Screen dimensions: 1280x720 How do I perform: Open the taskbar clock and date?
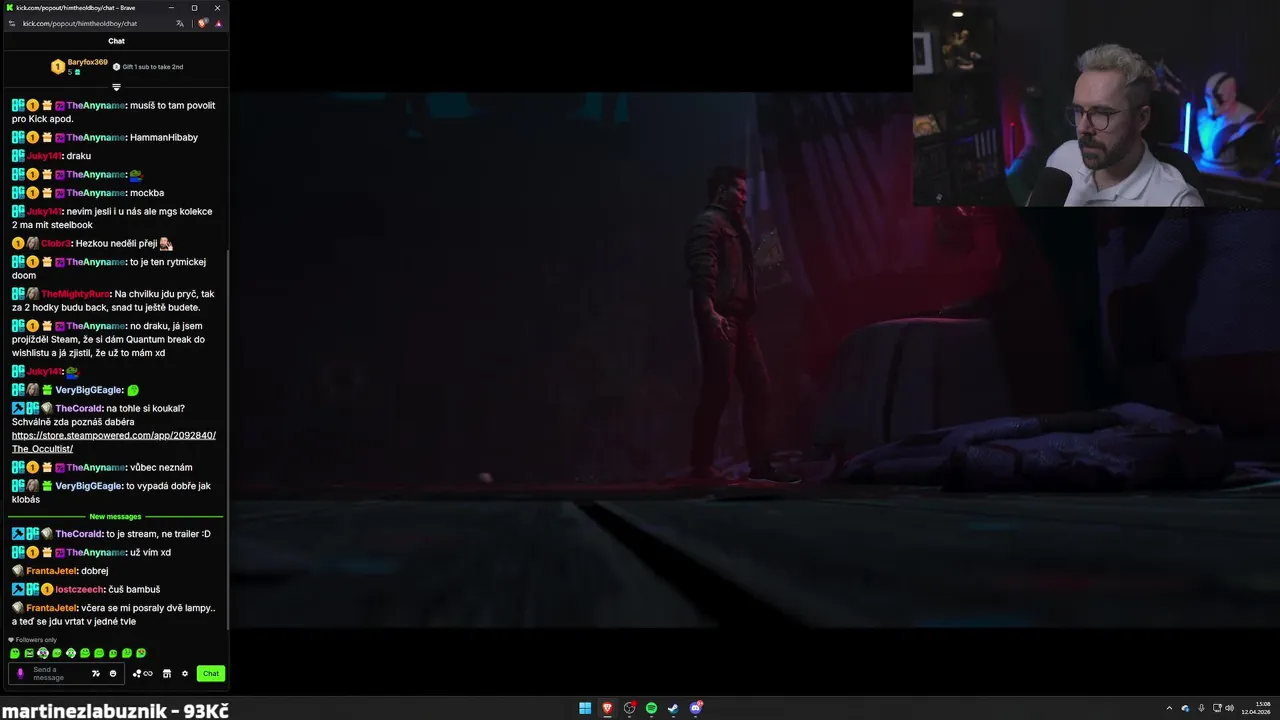1257,708
